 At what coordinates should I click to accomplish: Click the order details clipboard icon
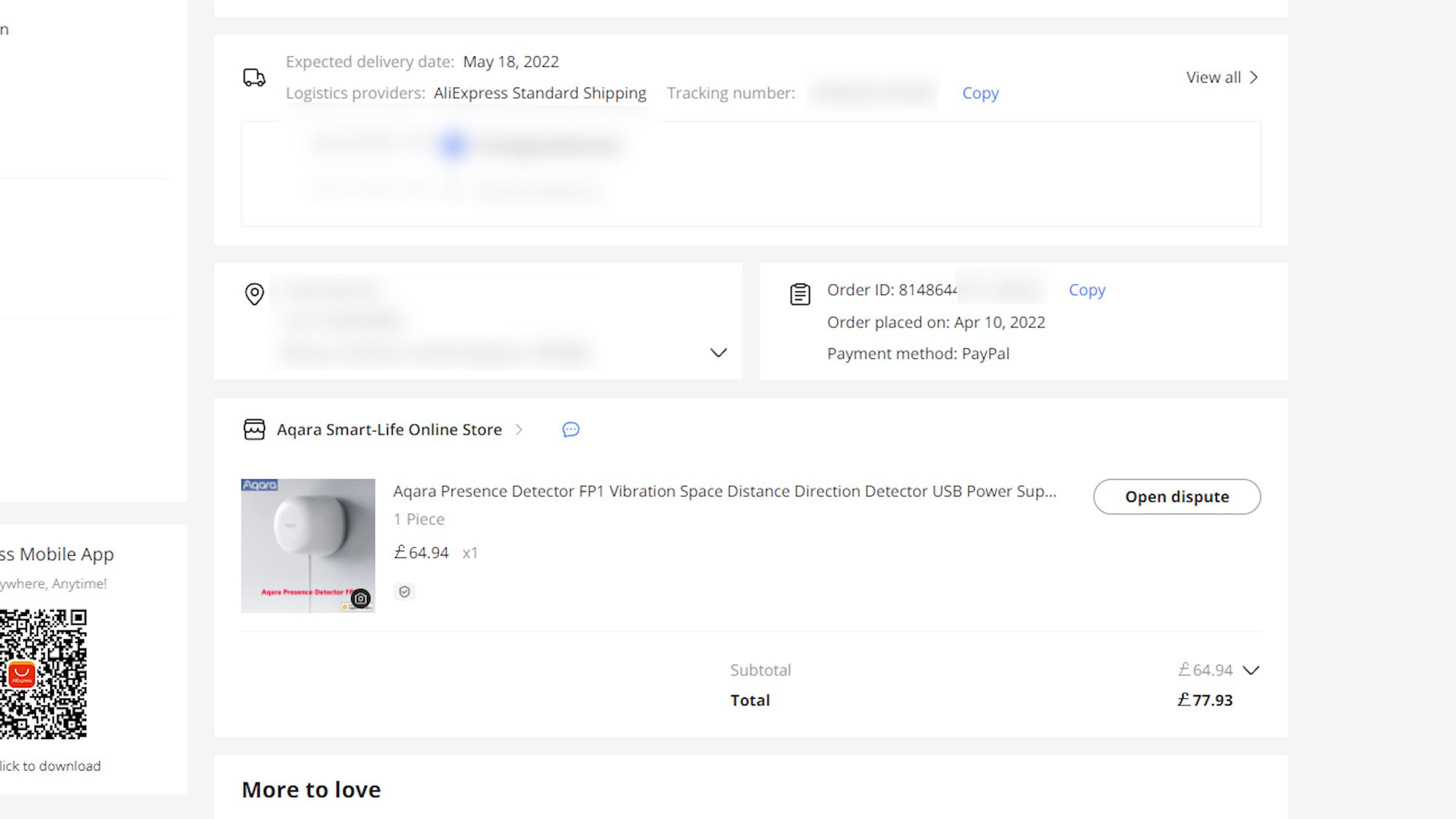pyautogui.click(x=800, y=294)
